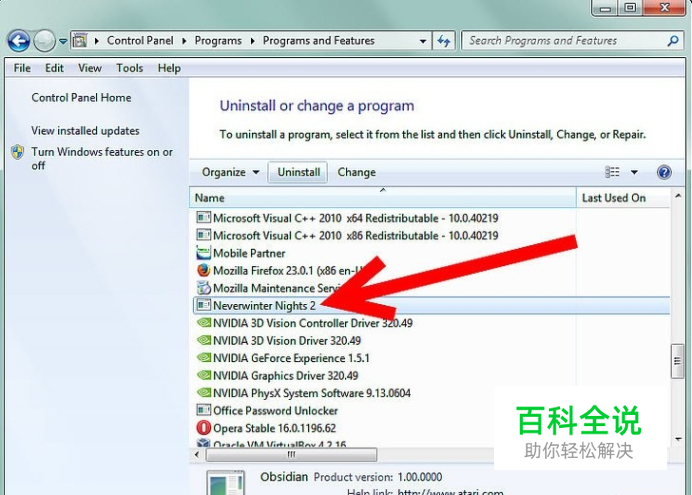Image resolution: width=692 pixels, height=495 pixels.
Task: Open the Tools menu
Action: [130, 68]
